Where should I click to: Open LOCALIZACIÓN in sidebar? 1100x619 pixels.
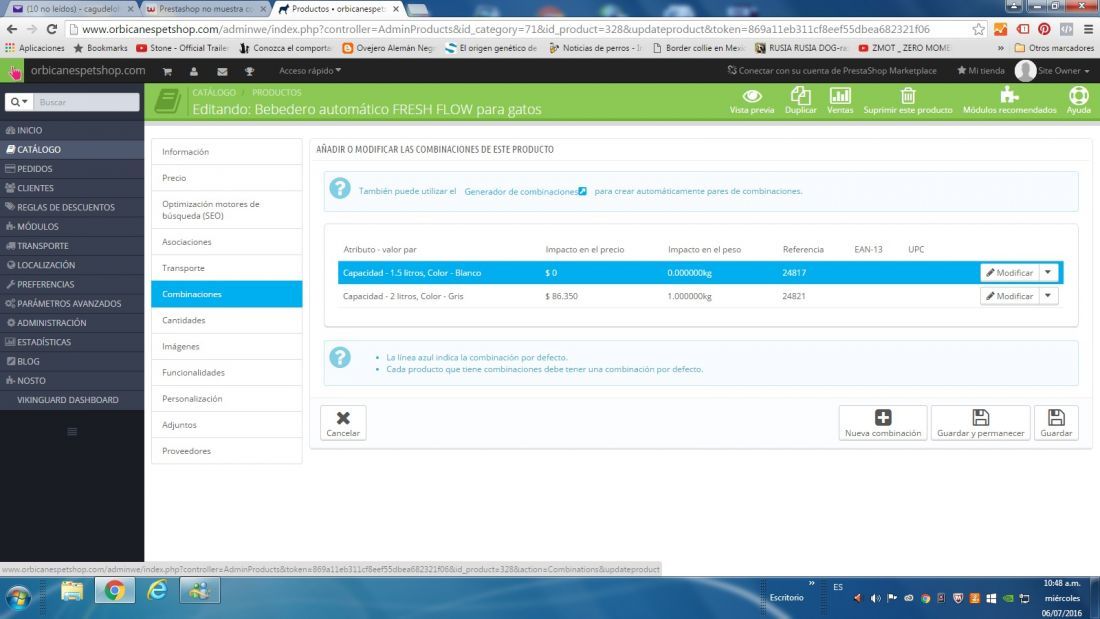coord(72,265)
